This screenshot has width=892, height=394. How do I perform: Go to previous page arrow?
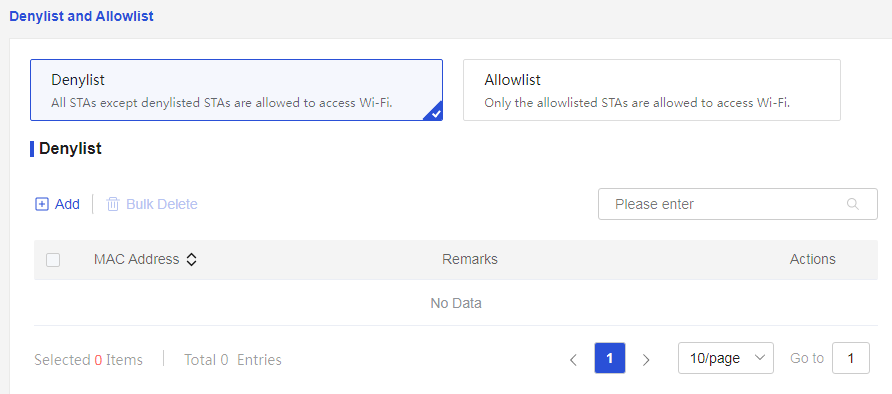tap(573, 359)
